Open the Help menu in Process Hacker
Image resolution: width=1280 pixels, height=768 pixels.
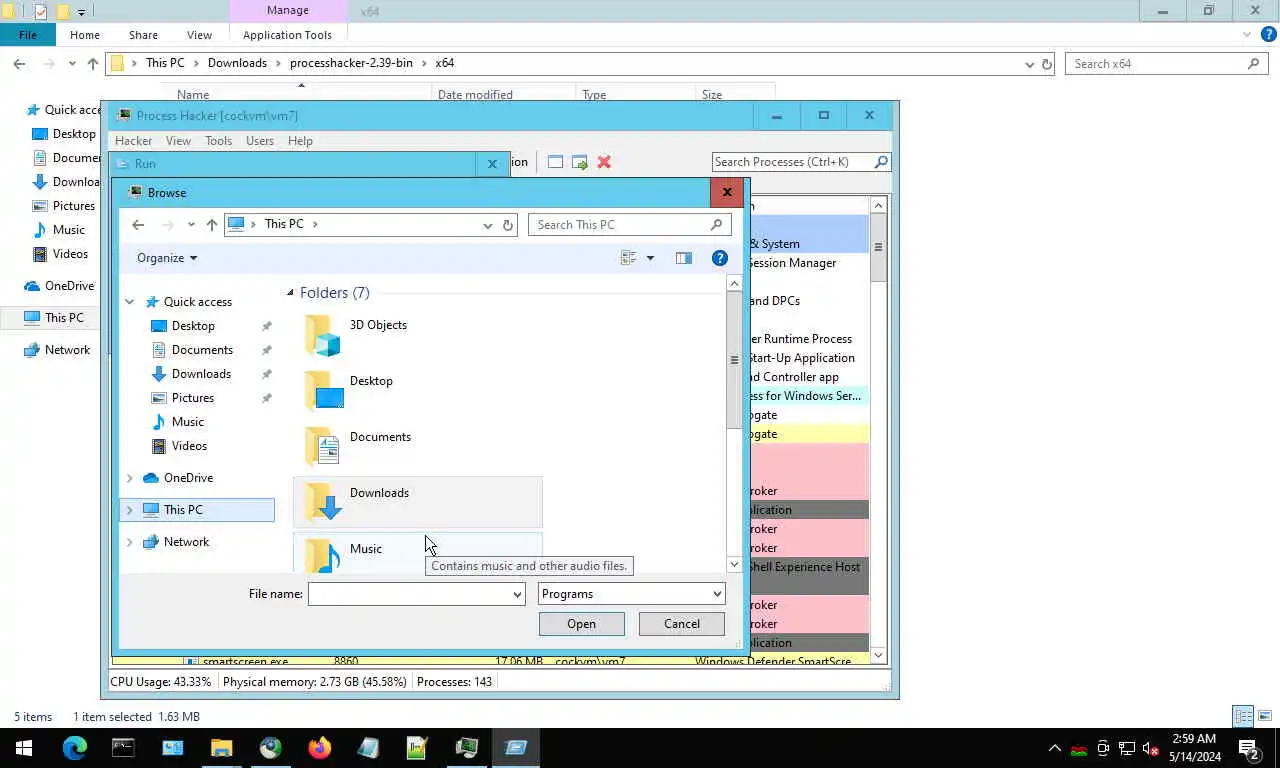[x=300, y=141]
